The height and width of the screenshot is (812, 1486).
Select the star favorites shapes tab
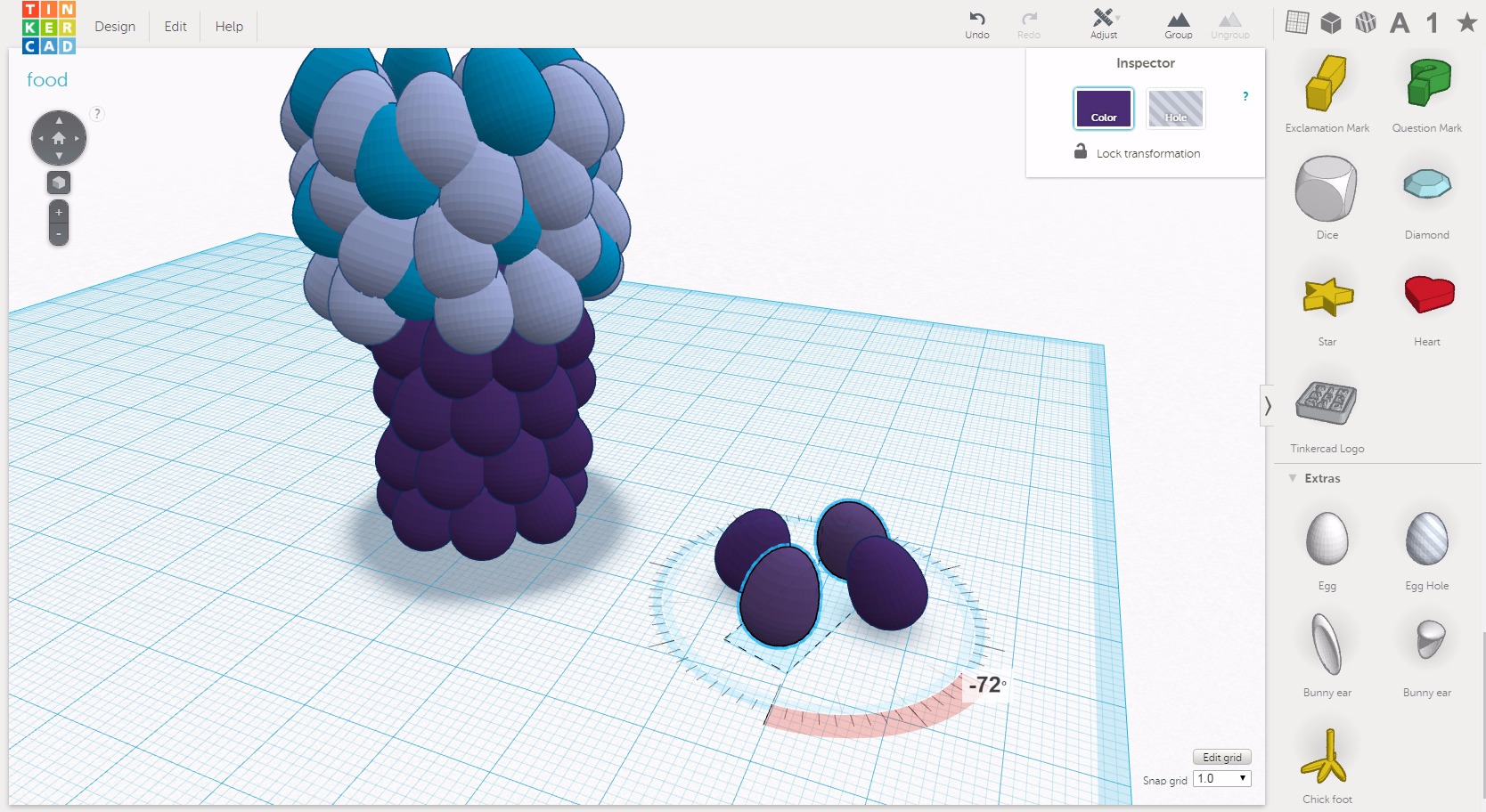pos(1466,22)
